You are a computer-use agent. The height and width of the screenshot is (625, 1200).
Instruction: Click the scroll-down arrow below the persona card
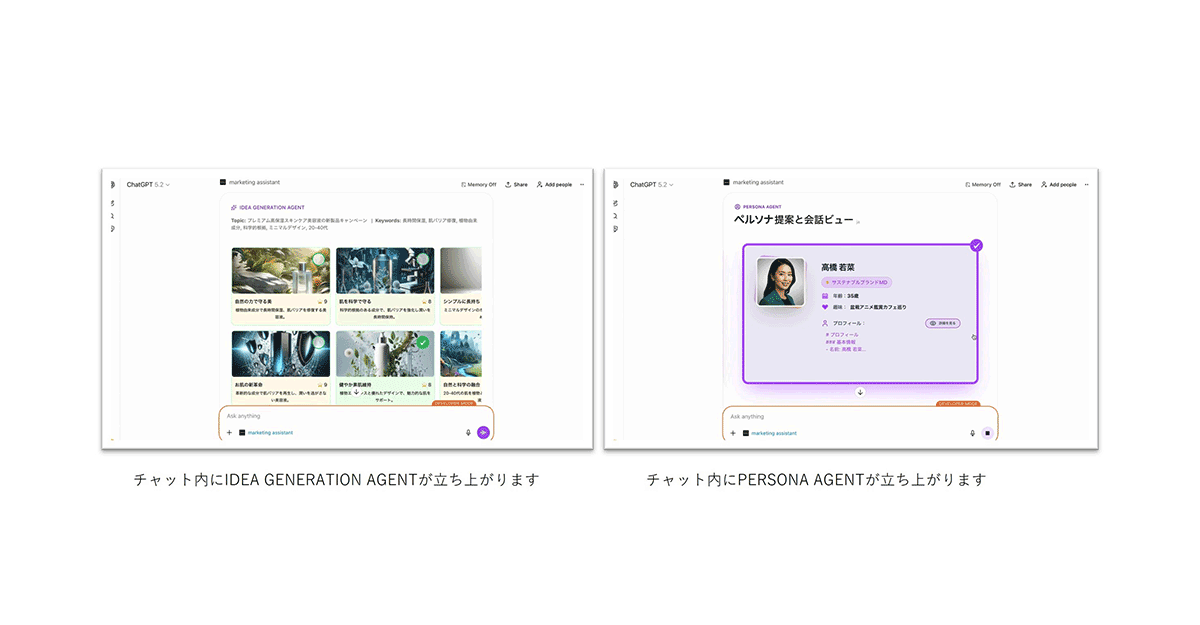(860, 392)
